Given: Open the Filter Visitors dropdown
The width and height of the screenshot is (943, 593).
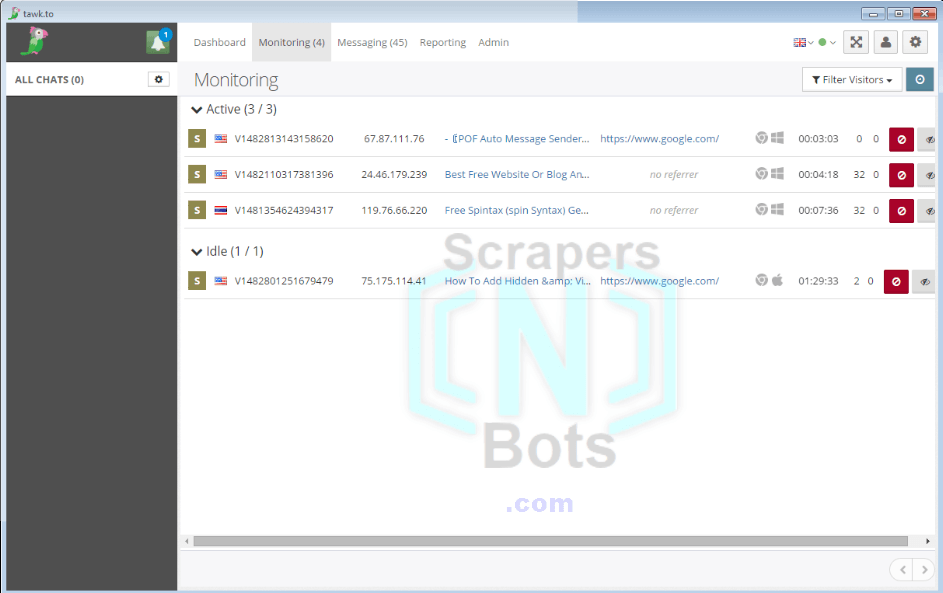Looking at the screenshot, I should [851, 80].
